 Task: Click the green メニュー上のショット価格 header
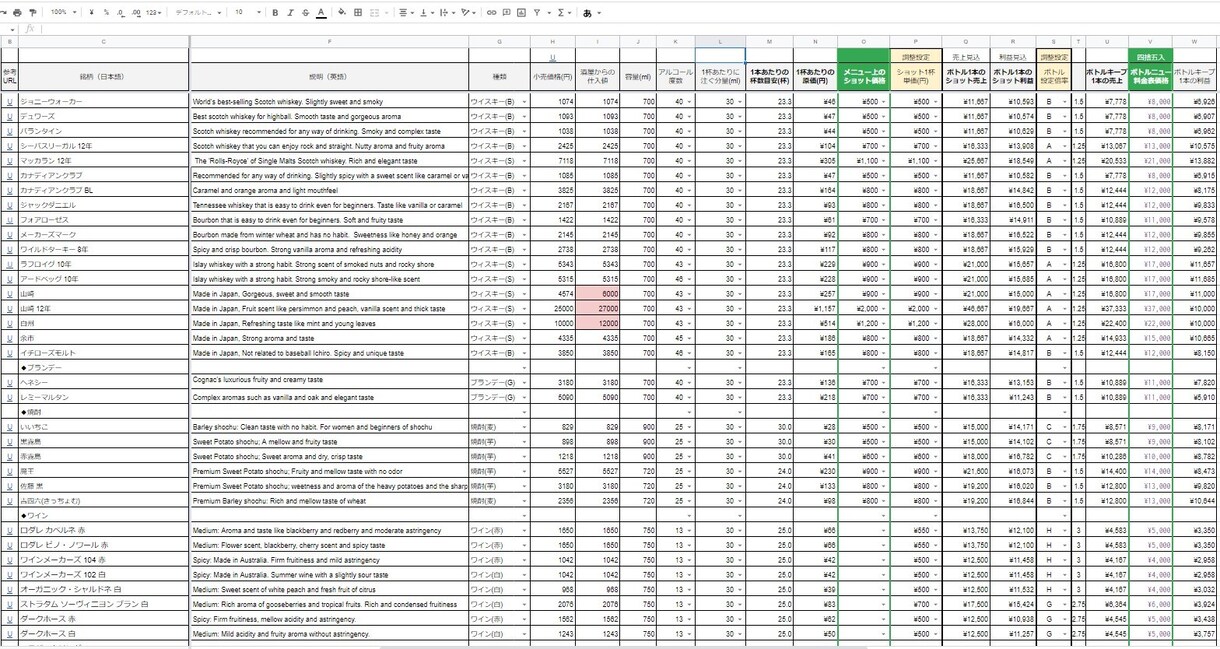pyautogui.click(x=862, y=77)
